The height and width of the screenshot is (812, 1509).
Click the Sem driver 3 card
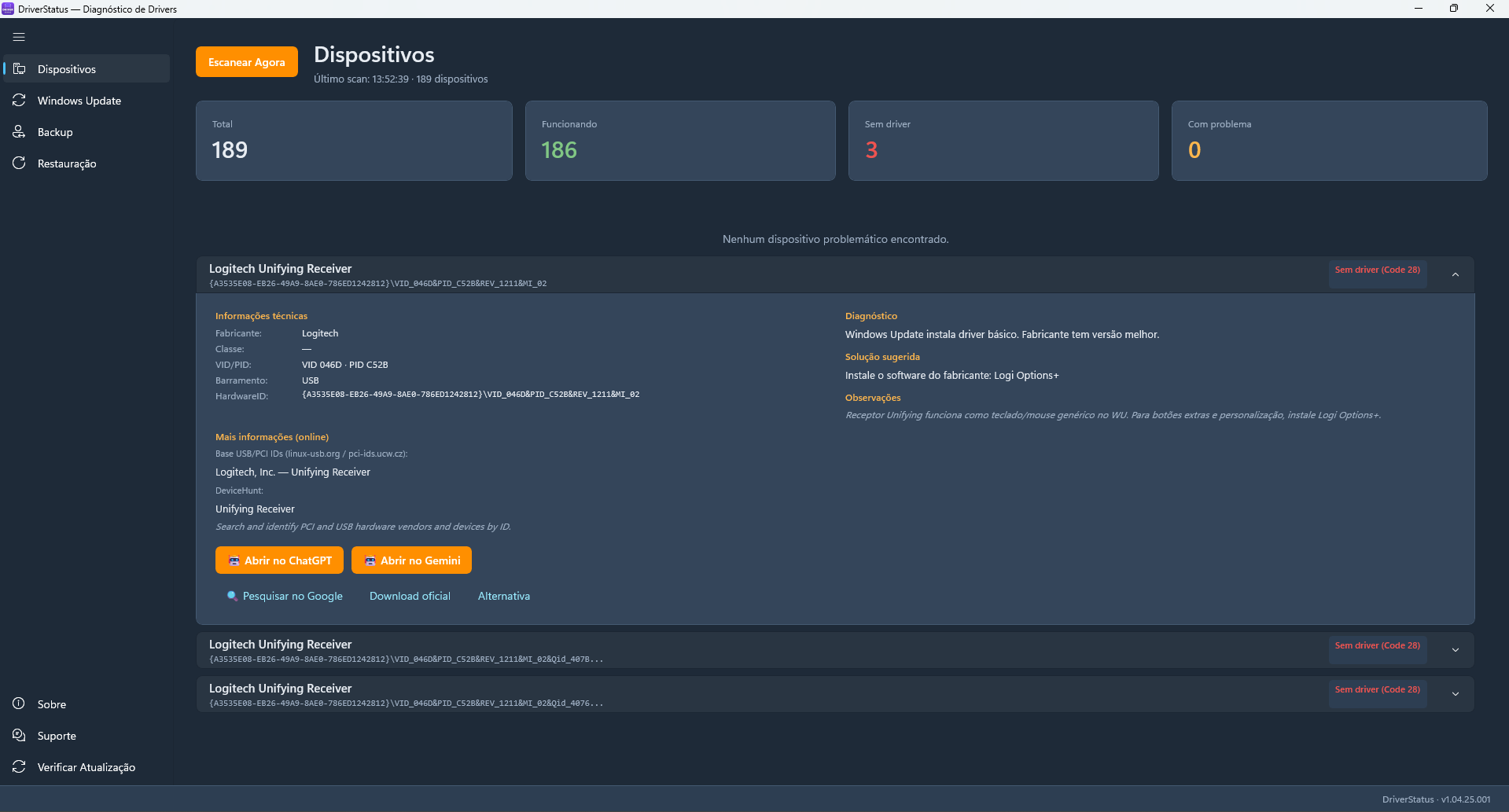point(1003,141)
